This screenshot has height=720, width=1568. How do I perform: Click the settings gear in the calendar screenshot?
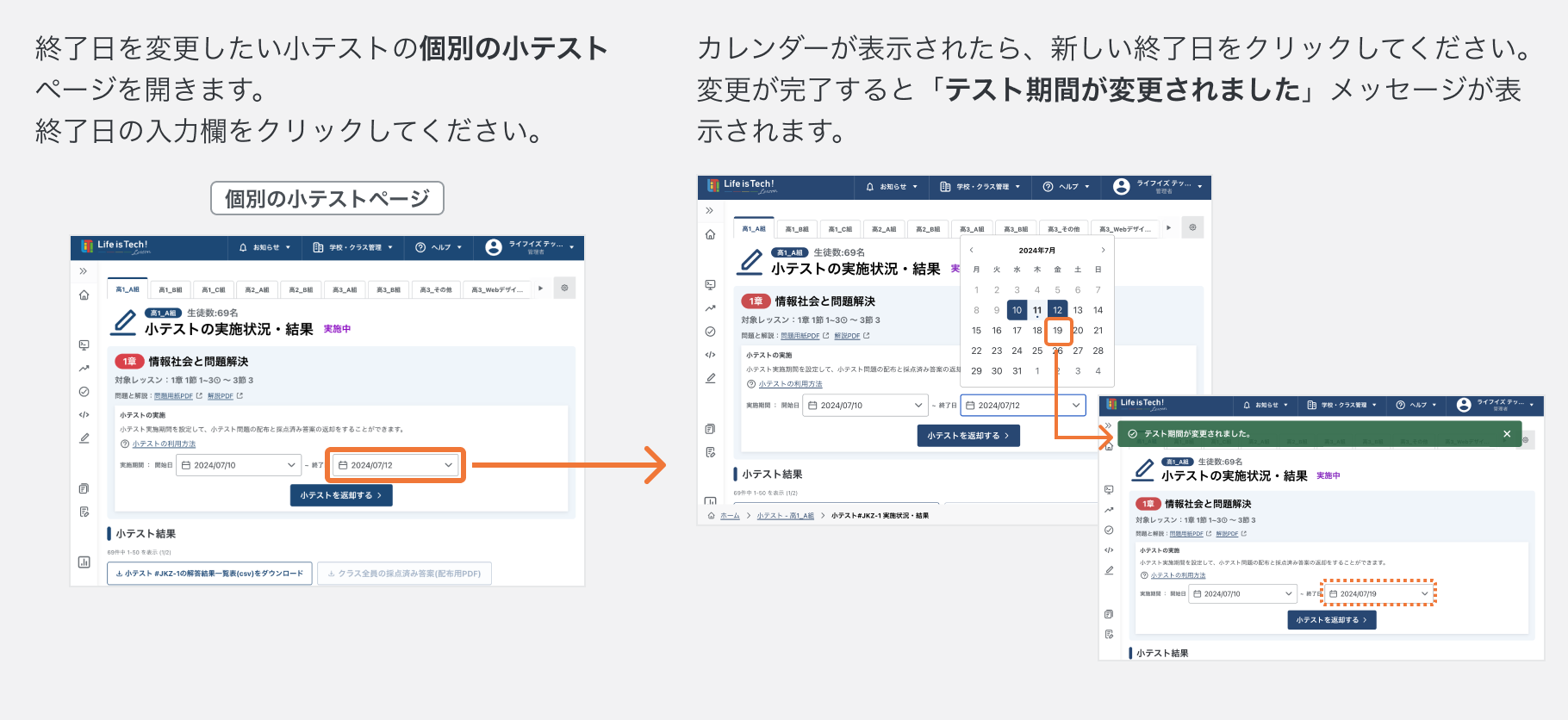1192,227
